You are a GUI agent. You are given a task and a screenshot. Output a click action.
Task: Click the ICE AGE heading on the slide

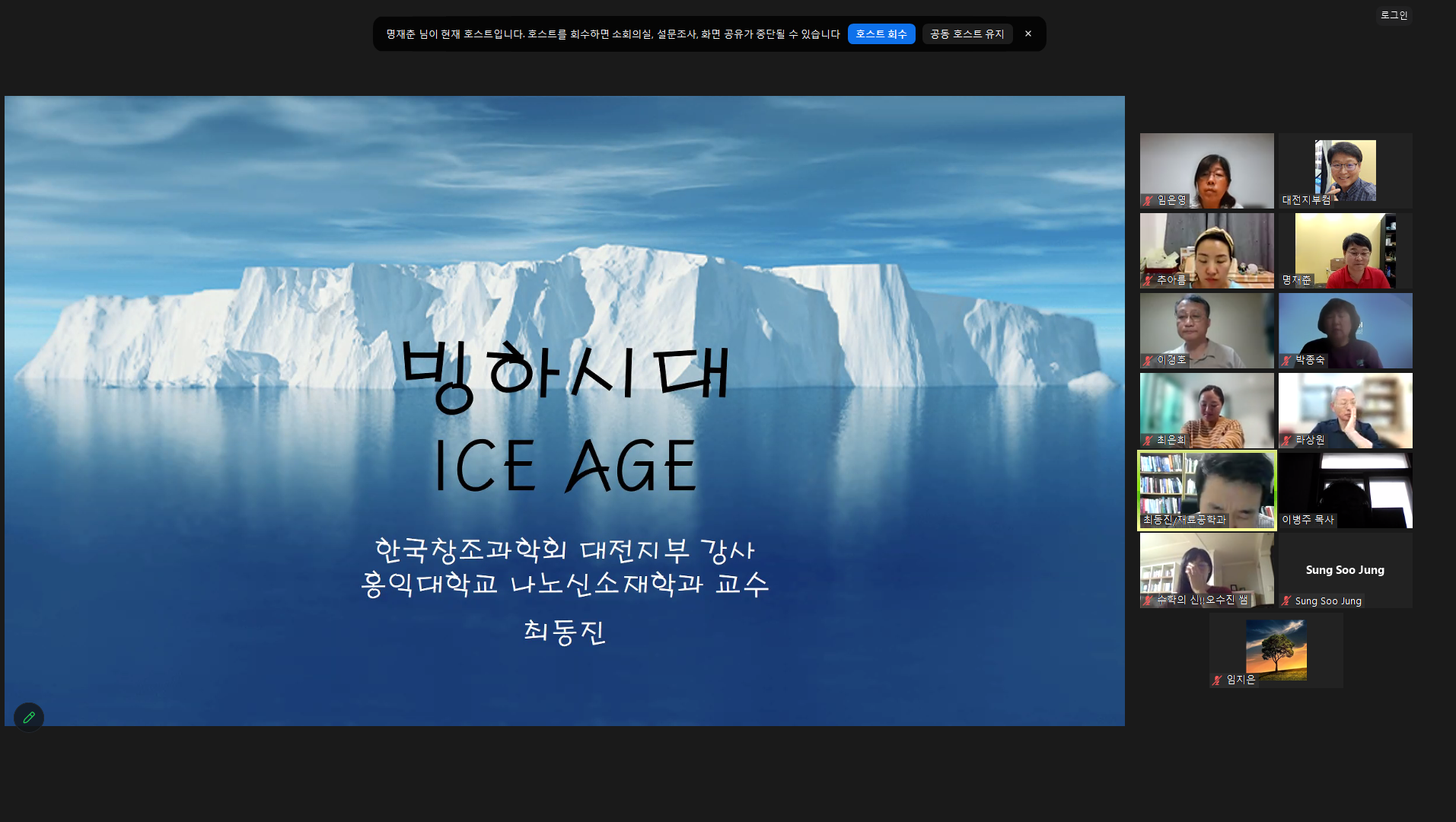click(x=566, y=466)
